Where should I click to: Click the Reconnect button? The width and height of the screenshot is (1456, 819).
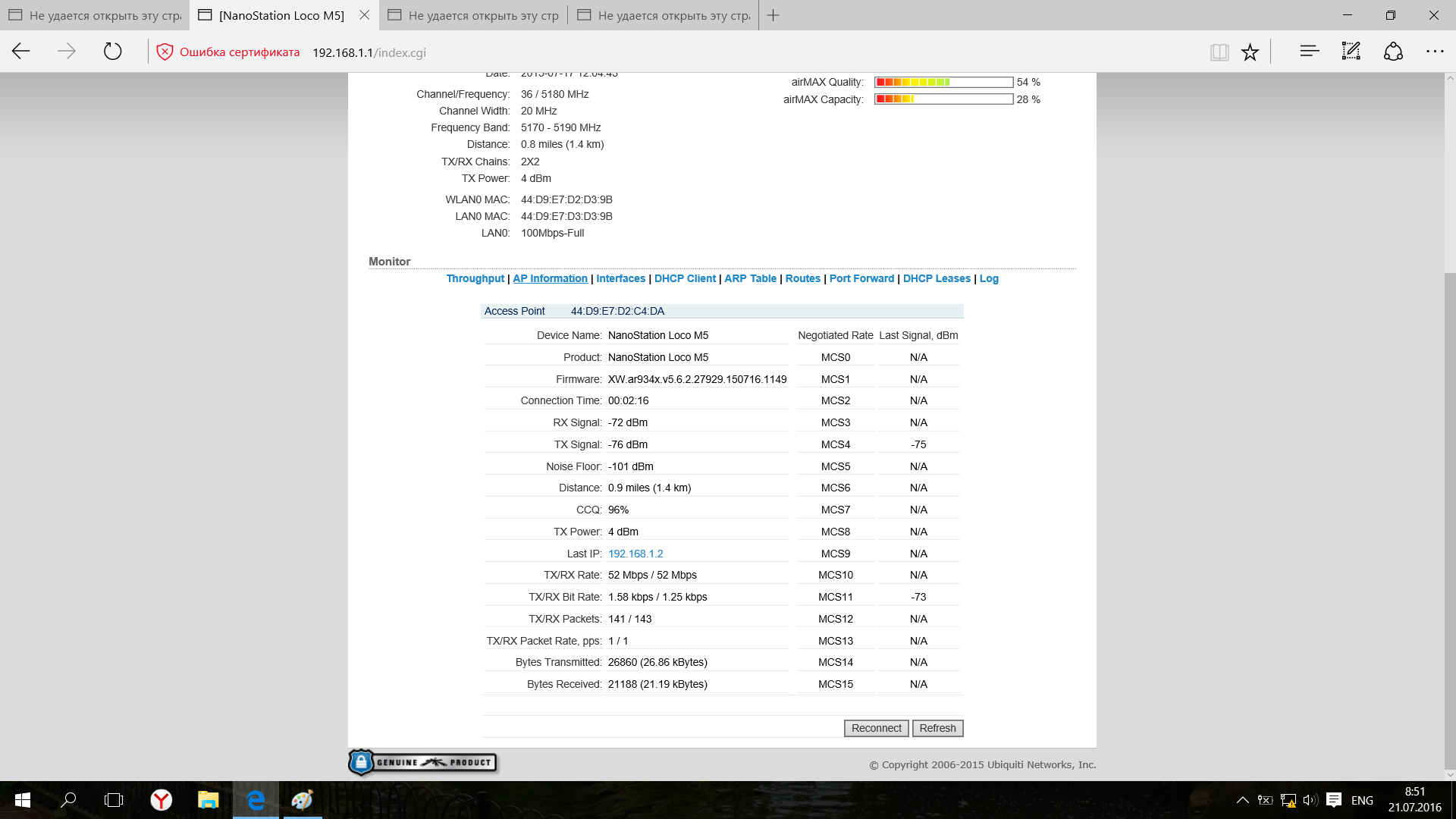coord(876,728)
